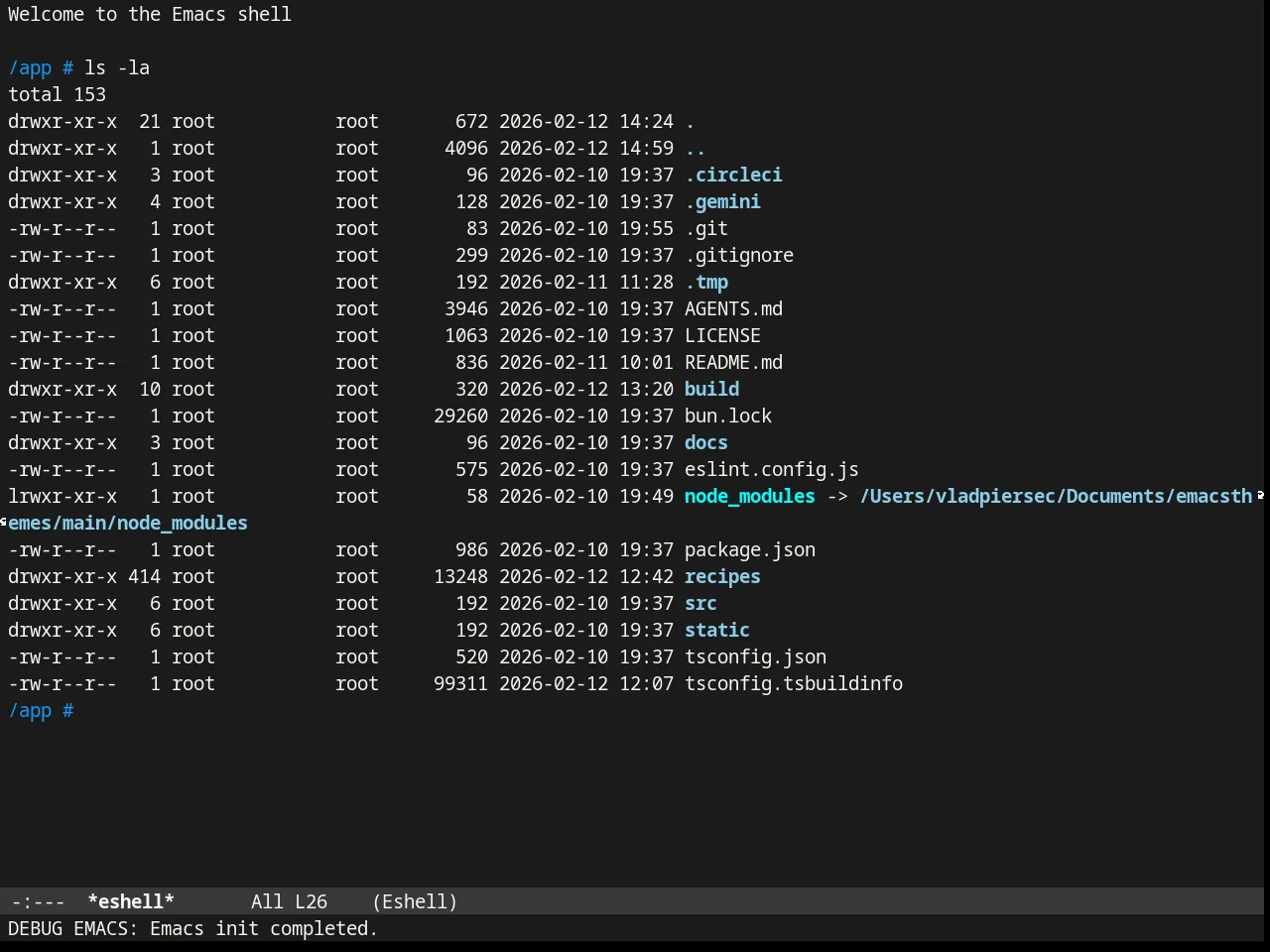Click the tsconfig.json file name

755,656
